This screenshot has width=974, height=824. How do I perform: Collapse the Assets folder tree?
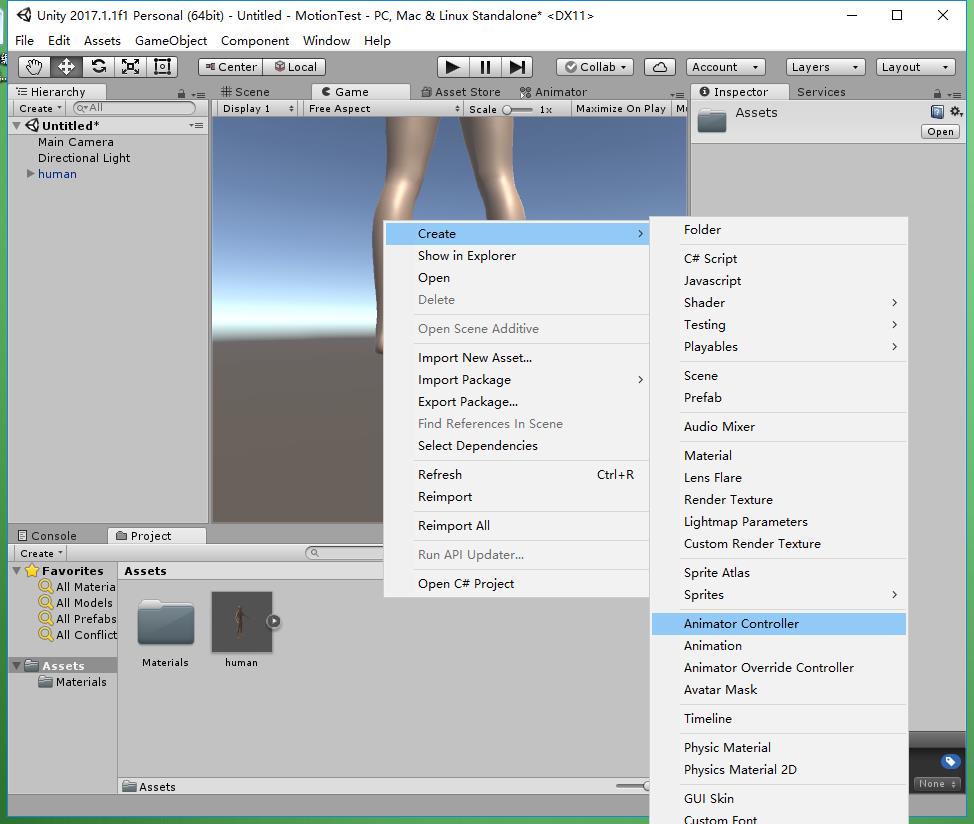click(17, 666)
